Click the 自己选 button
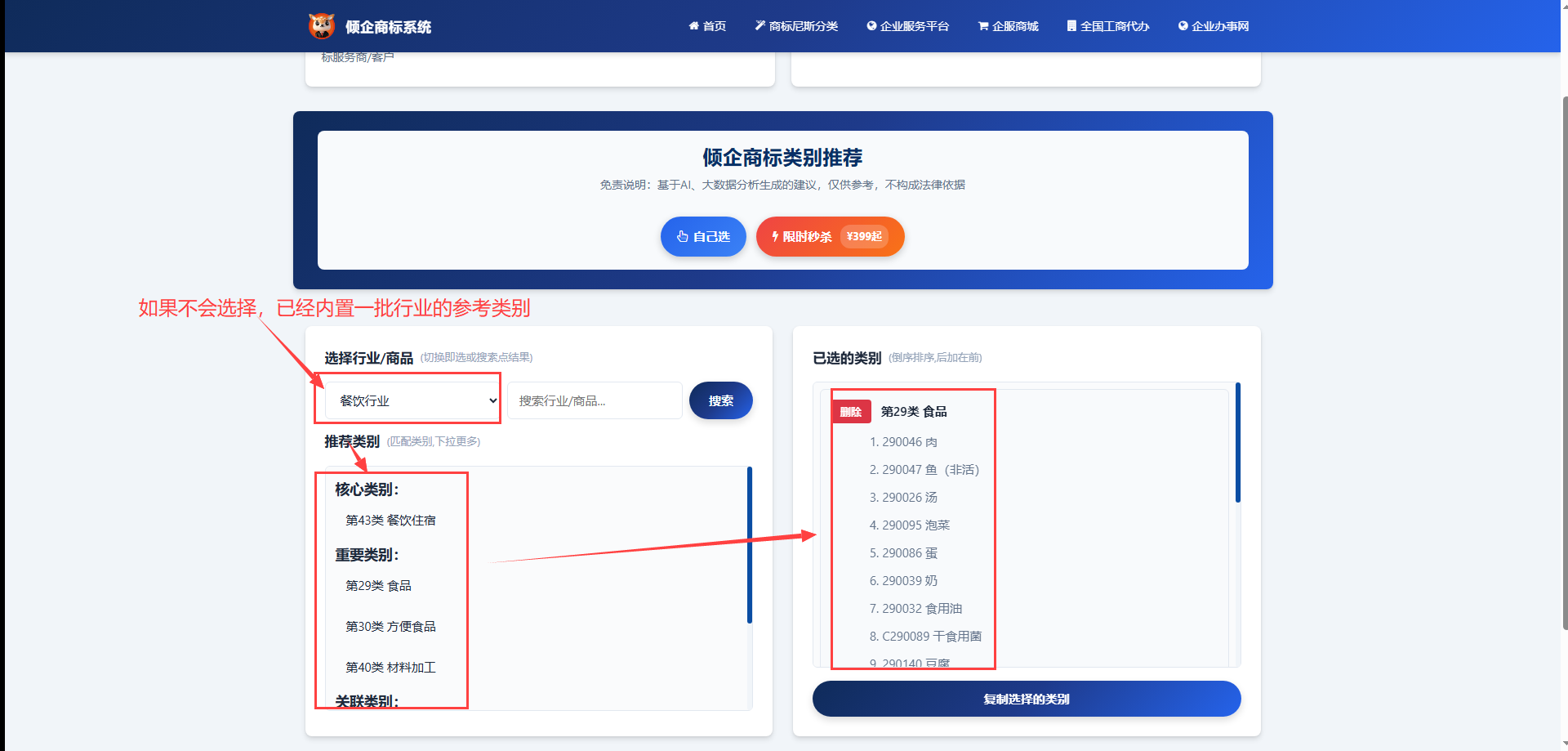1568x751 pixels. click(x=703, y=237)
